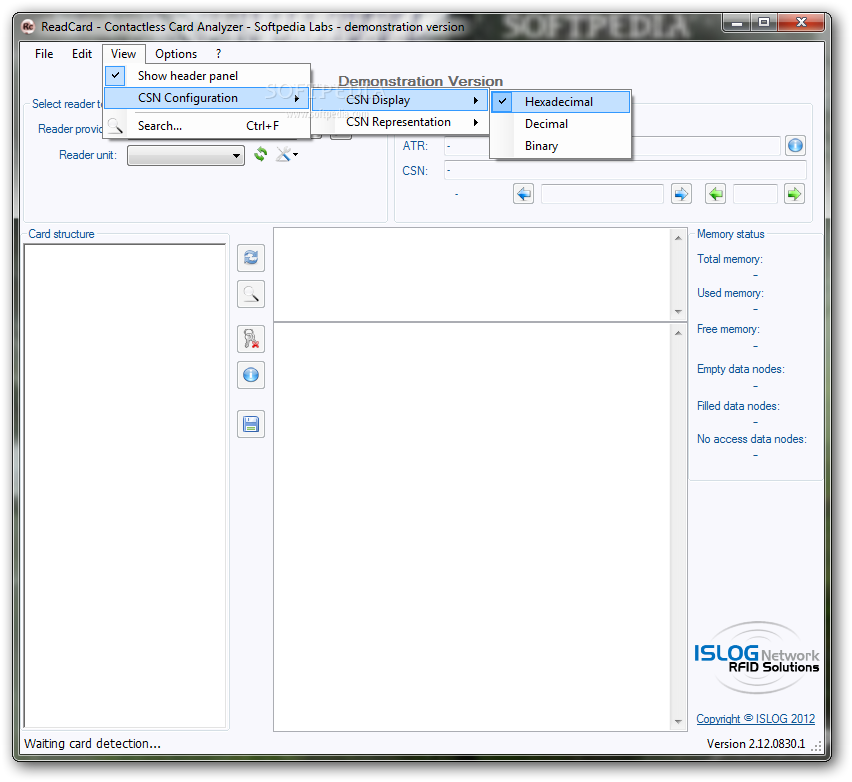Click the 'Waiting card detection...' status text

[92, 743]
